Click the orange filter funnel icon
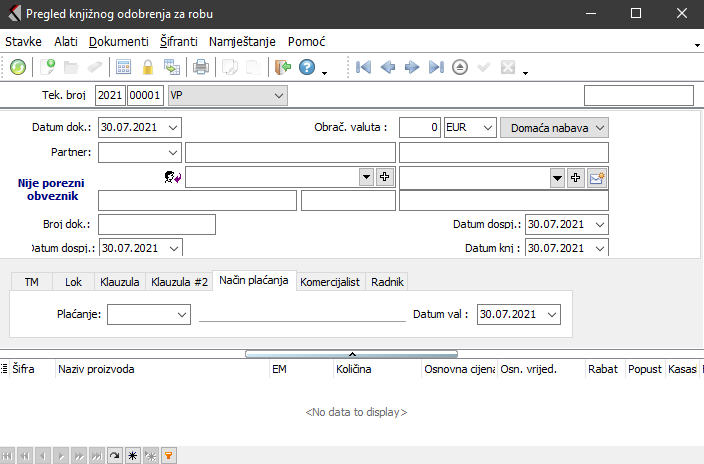The width and height of the screenshot is (704, 464). [169, 455]
